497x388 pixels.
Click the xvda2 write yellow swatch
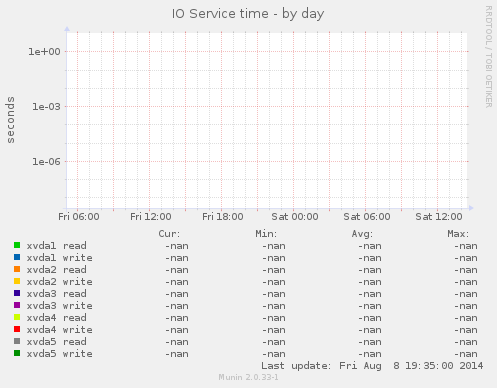tap(17, 281)
